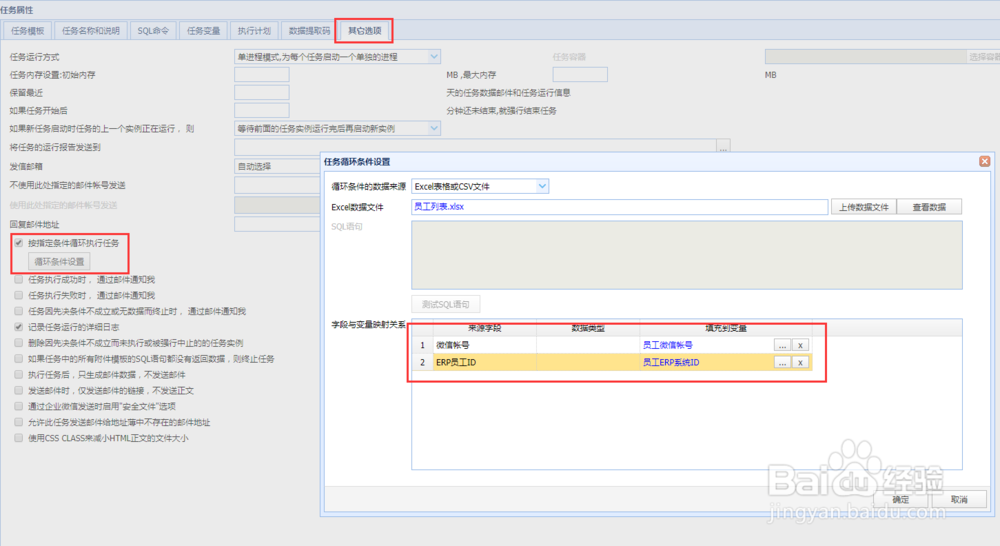The image size is (1000, 546).
Task: Click the 任务容器 field
Action: coord(865,57)
